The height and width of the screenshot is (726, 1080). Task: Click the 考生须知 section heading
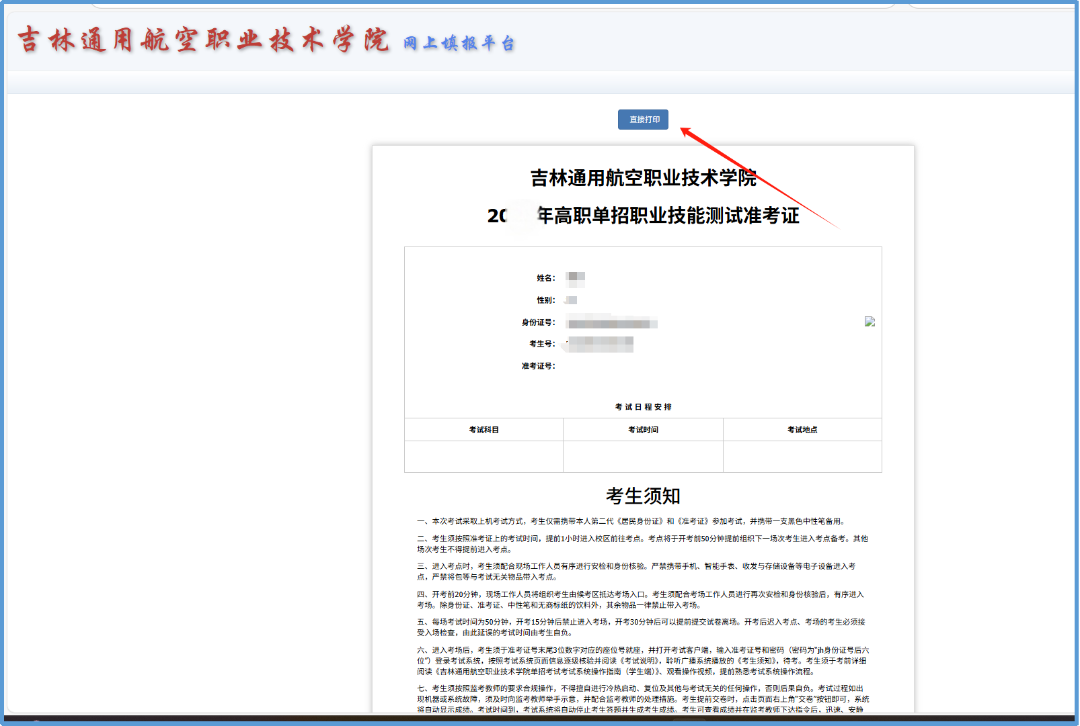(643, 496)
